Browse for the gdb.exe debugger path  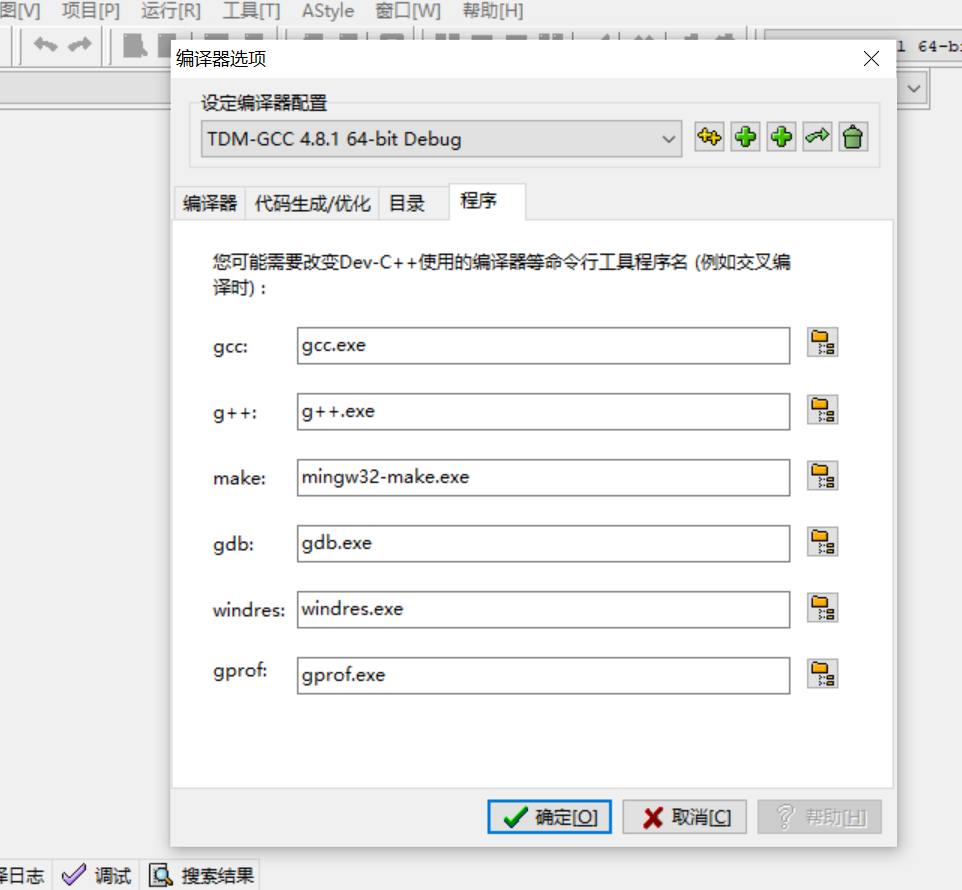coord(822,541)
